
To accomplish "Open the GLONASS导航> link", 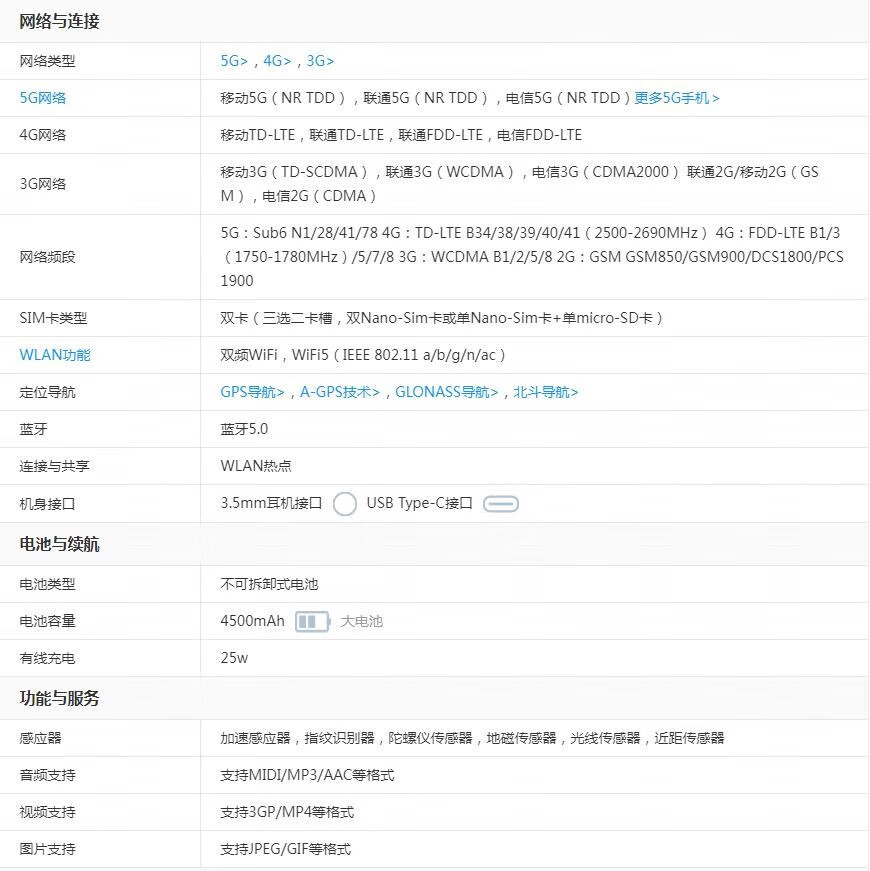I will (x=446, y=392).
